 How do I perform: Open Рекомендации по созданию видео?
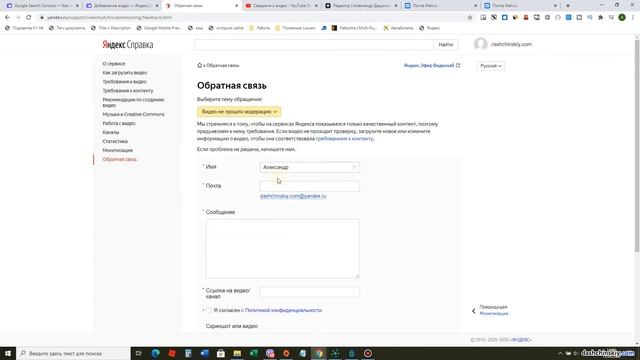pyautogui.click(x=133, y=102)
